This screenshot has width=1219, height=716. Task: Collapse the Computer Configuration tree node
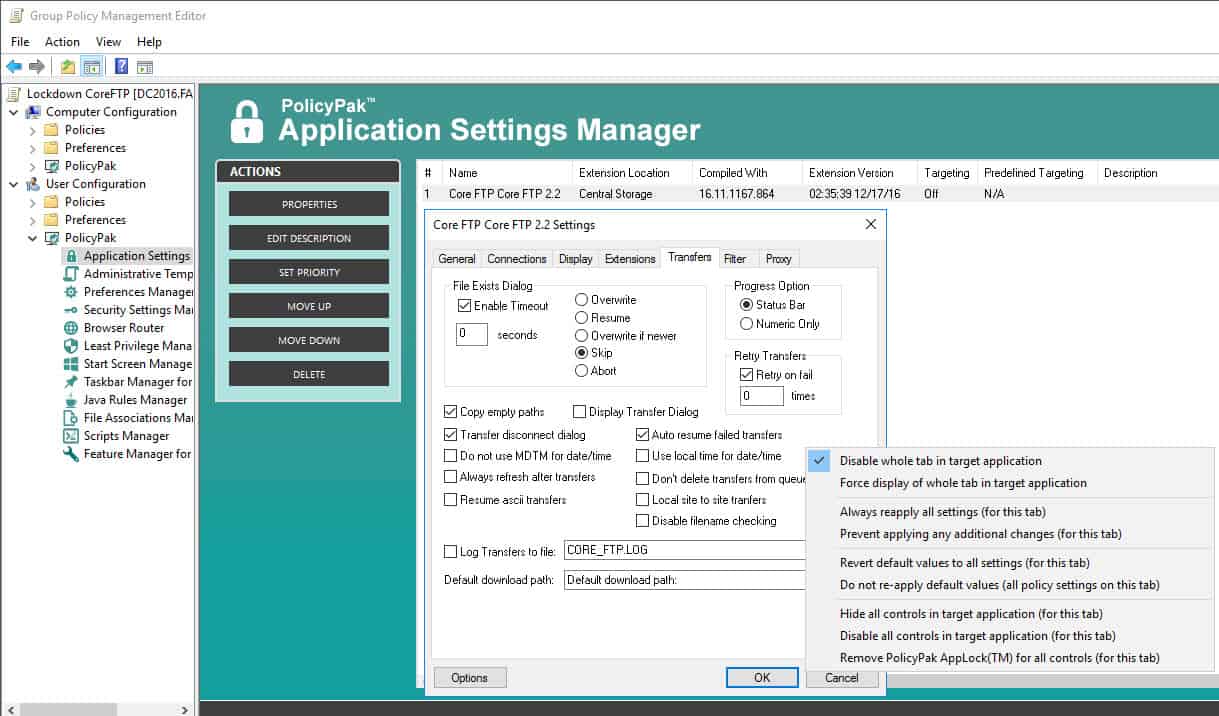tap(14, 112)
